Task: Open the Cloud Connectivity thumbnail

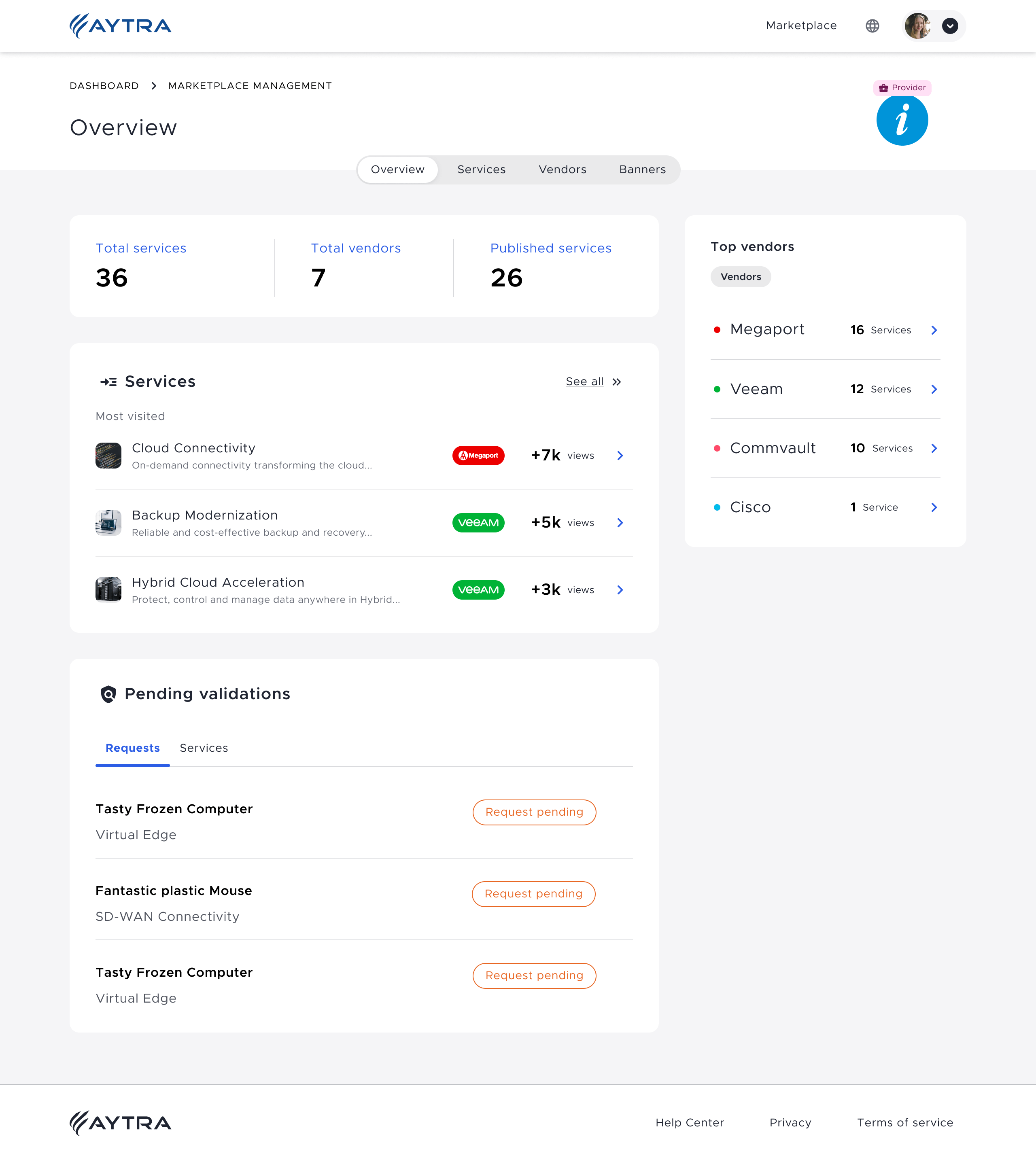Action: 108,456
